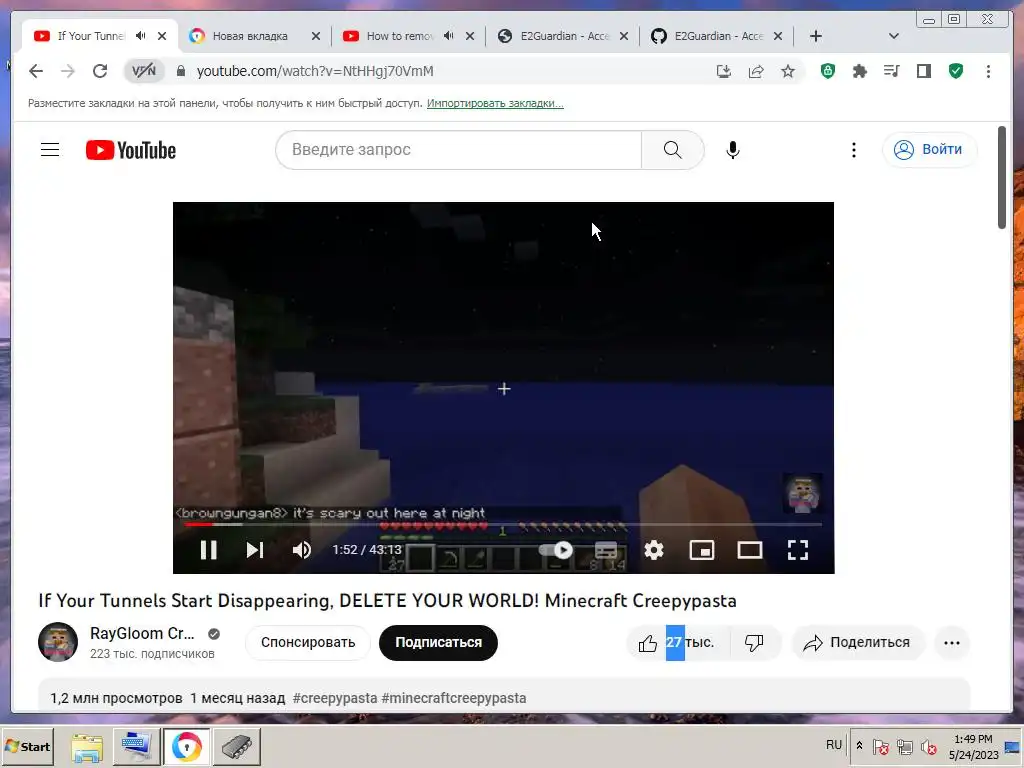This screenshot has height=768, width=1024.
Task: Pause the video playback
Action: click(208, 550)
